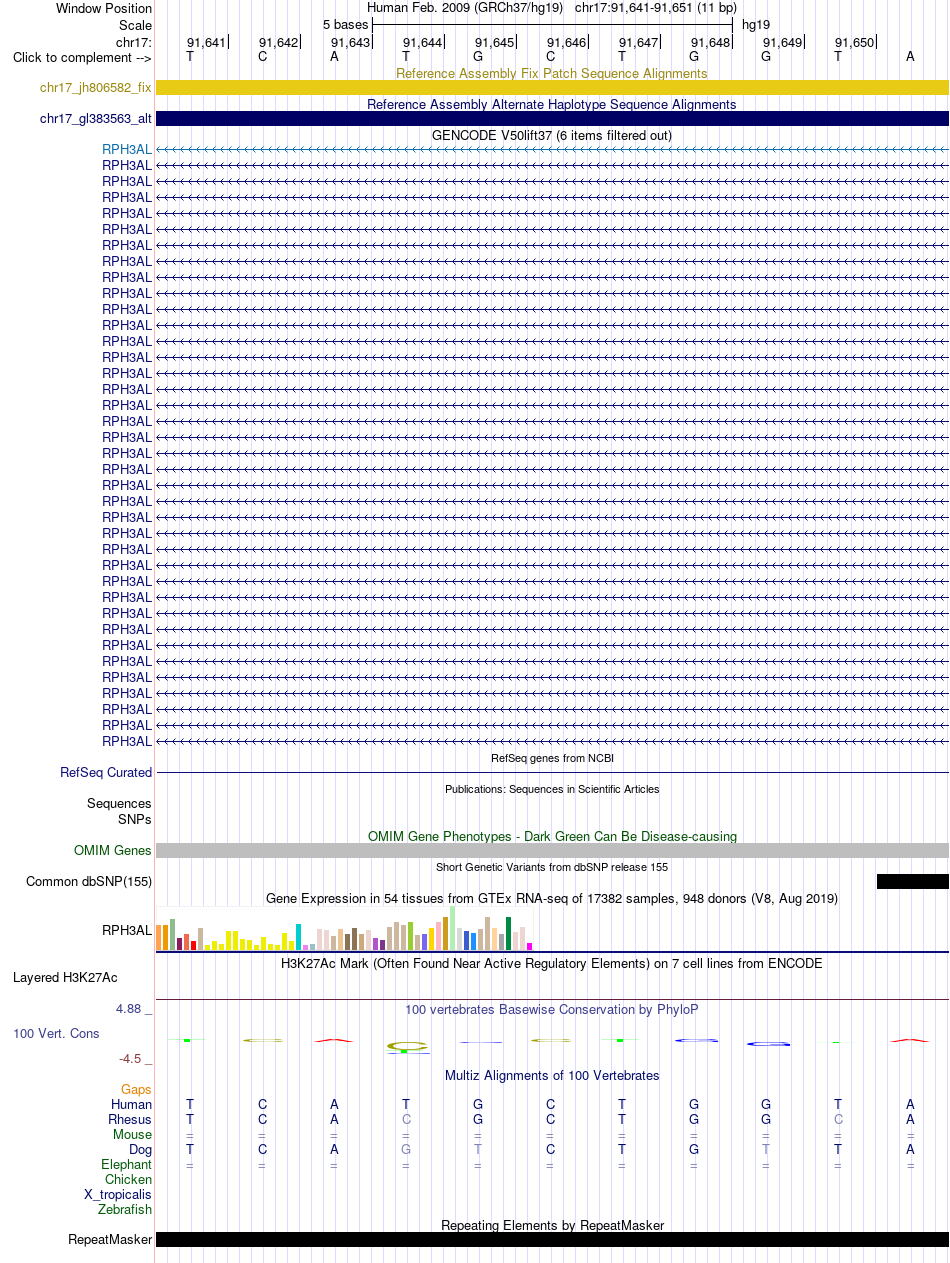This screenshot has width=950, height=1263.
Task: Click the 'Zebrafish' alignment row label
Action: coord(125,1209)
